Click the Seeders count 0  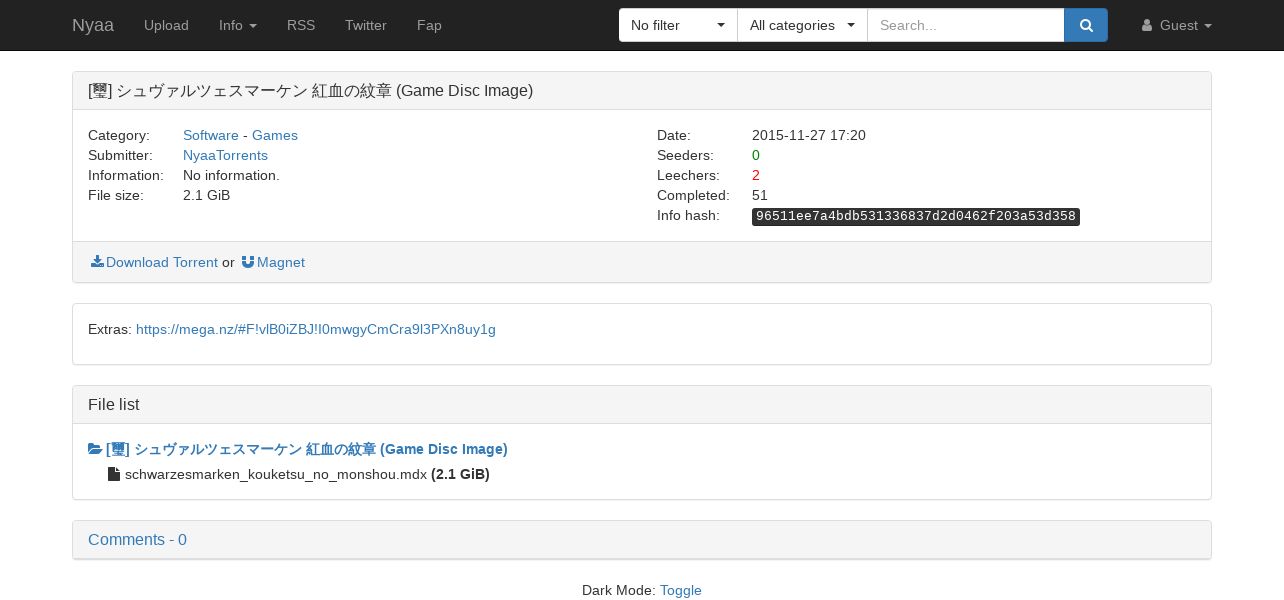756,155
